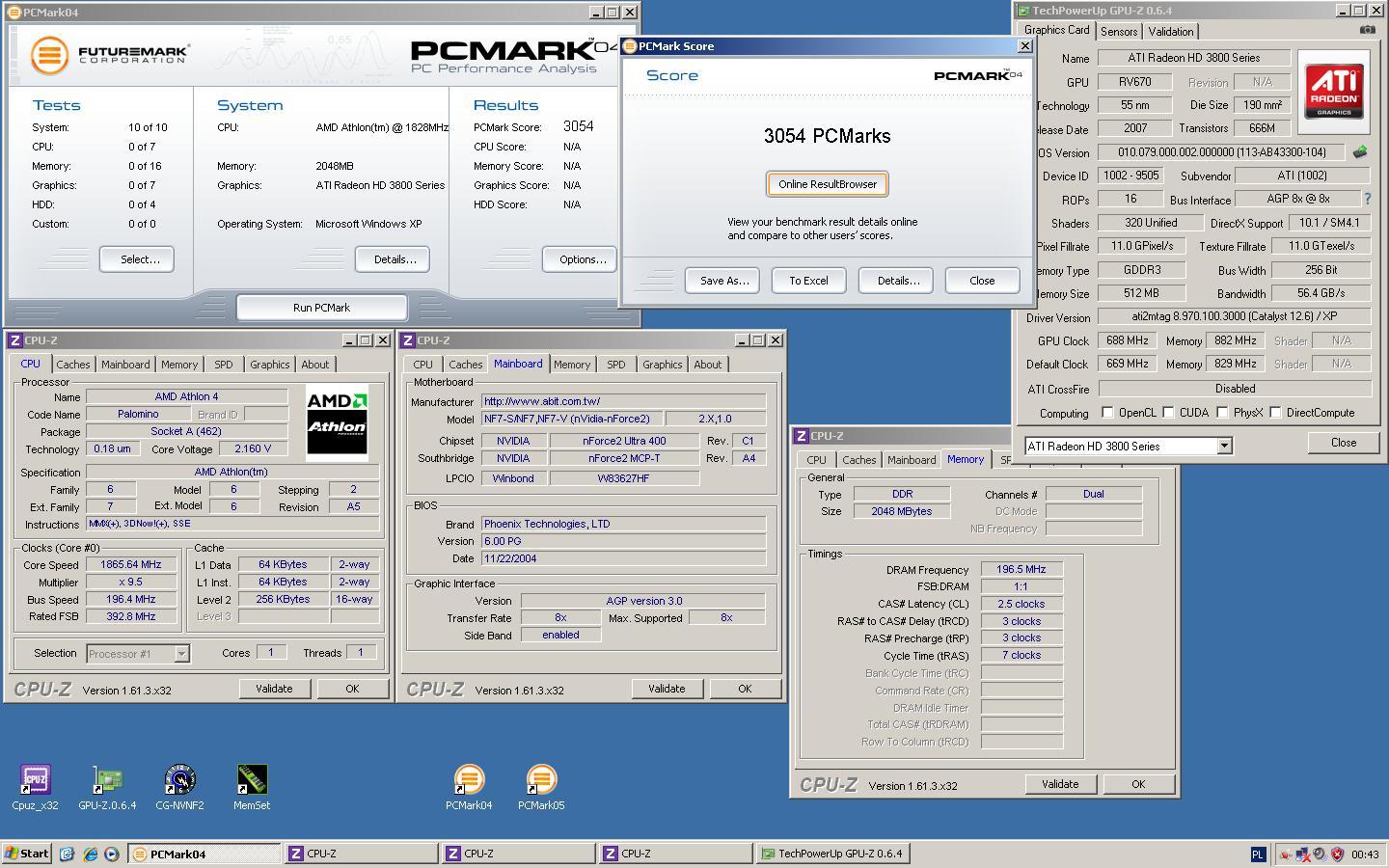Click the red shield security tray icon
1389x868 pixels.
(x=1337, y=854)
